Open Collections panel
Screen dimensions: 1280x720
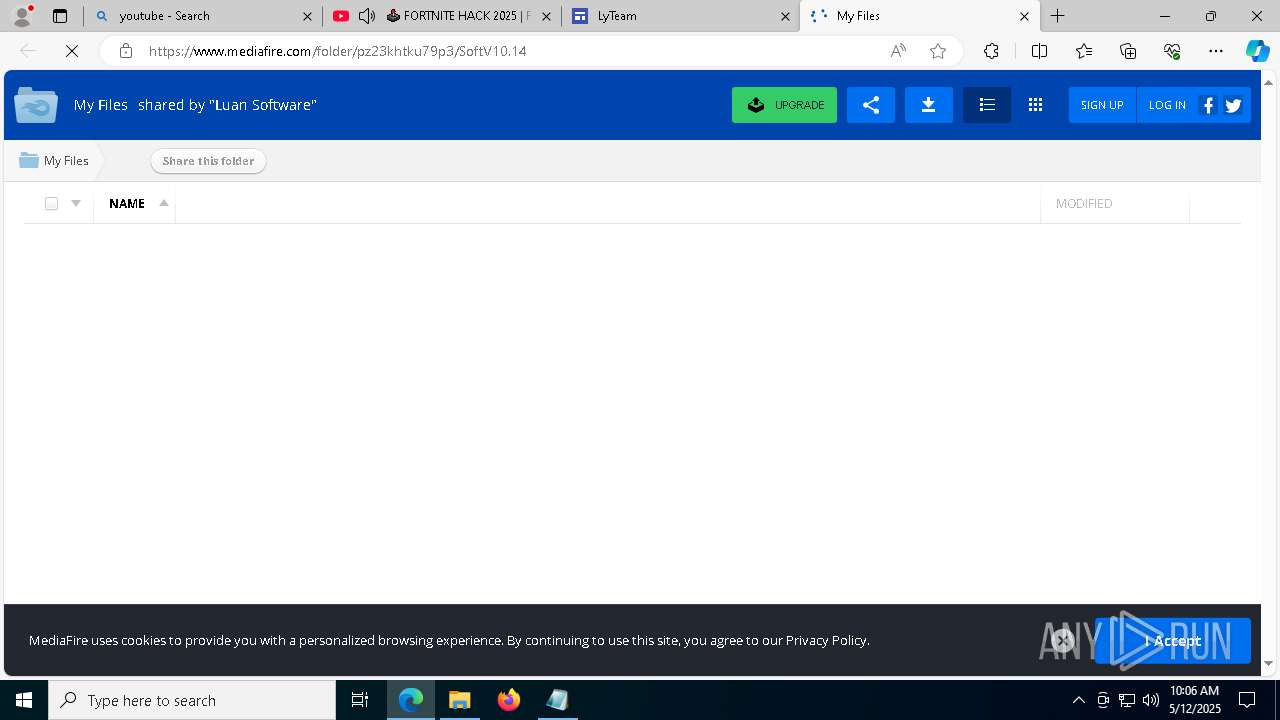point(1128,51)
